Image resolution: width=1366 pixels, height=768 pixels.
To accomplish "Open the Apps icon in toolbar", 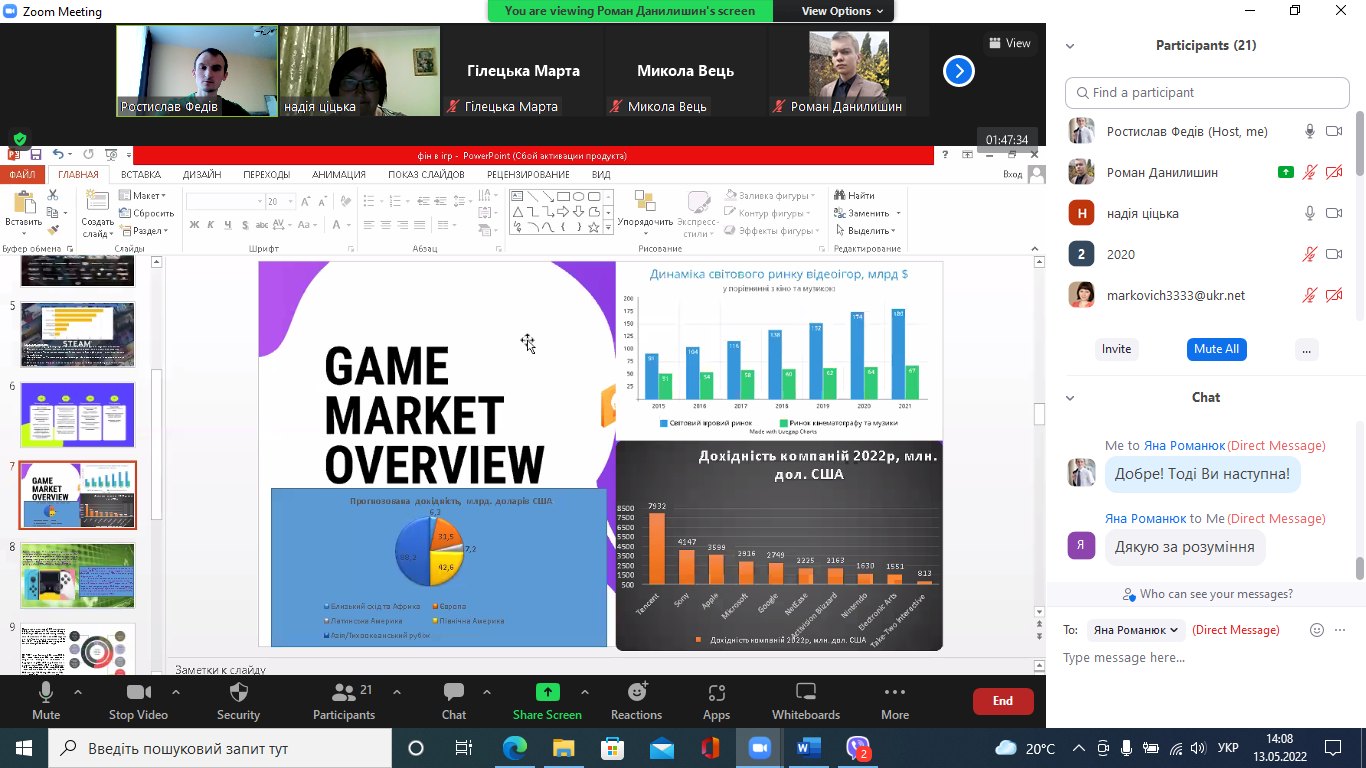I will point(716,692).
